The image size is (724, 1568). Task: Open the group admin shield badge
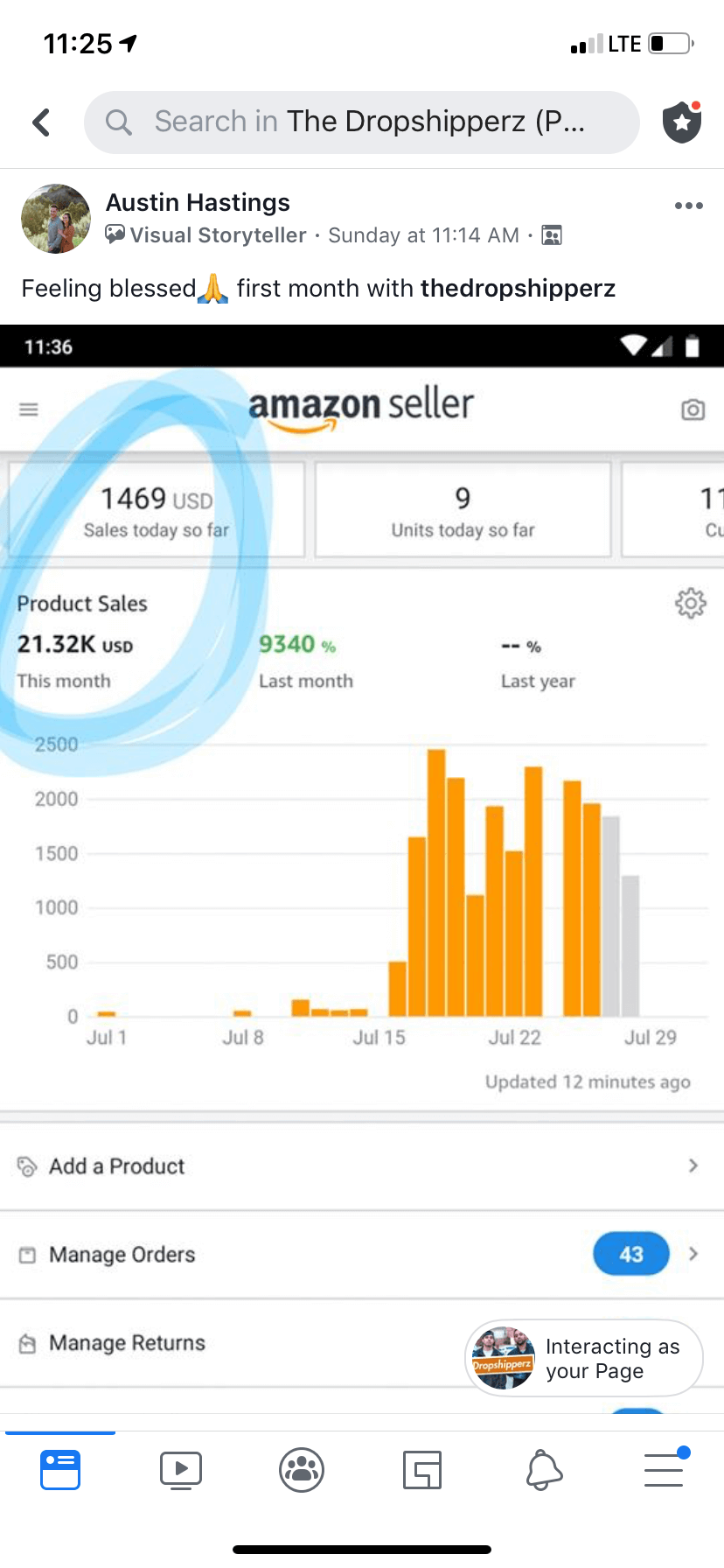coord(682,122)
